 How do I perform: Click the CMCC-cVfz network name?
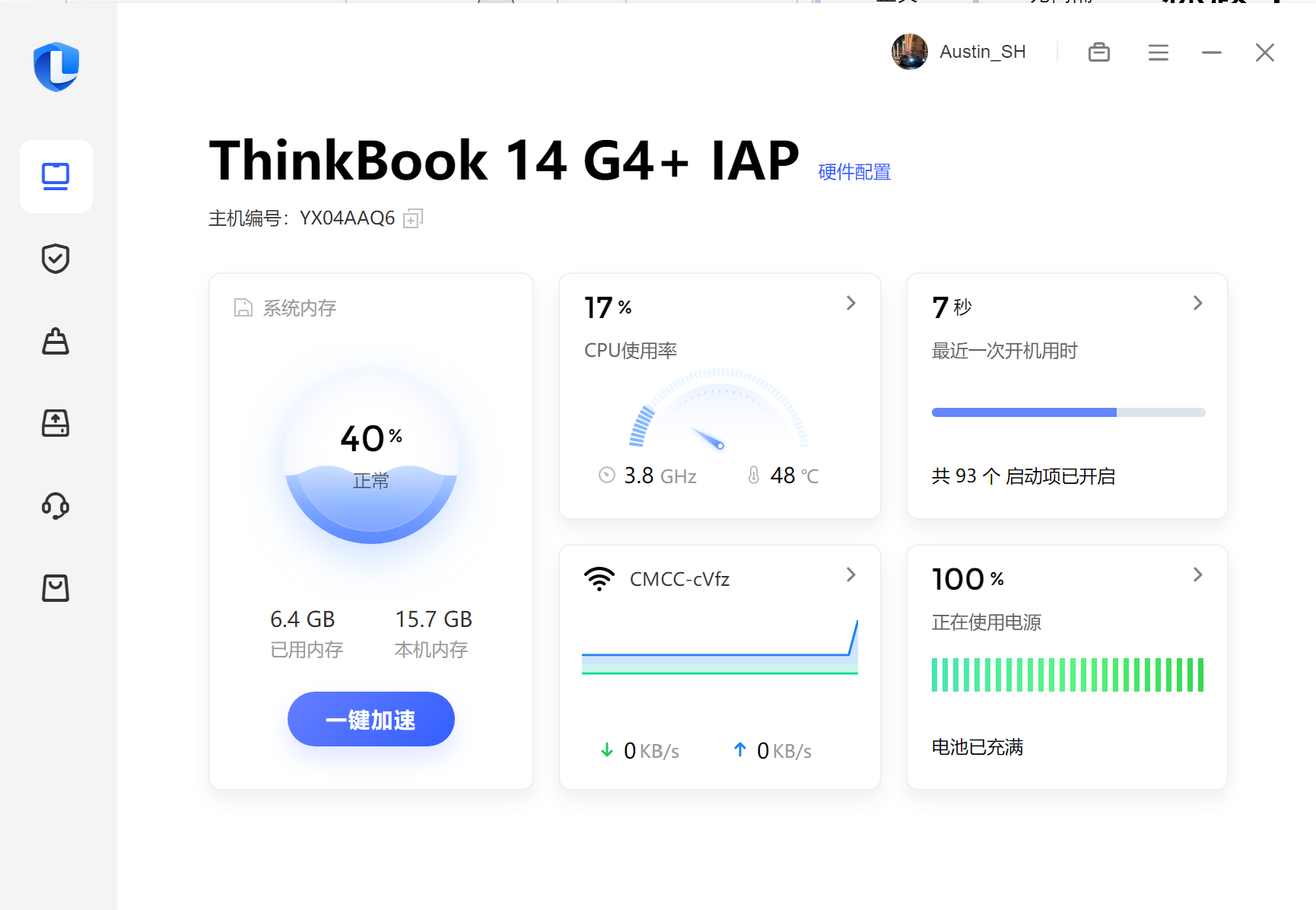(x=680, y=580)
